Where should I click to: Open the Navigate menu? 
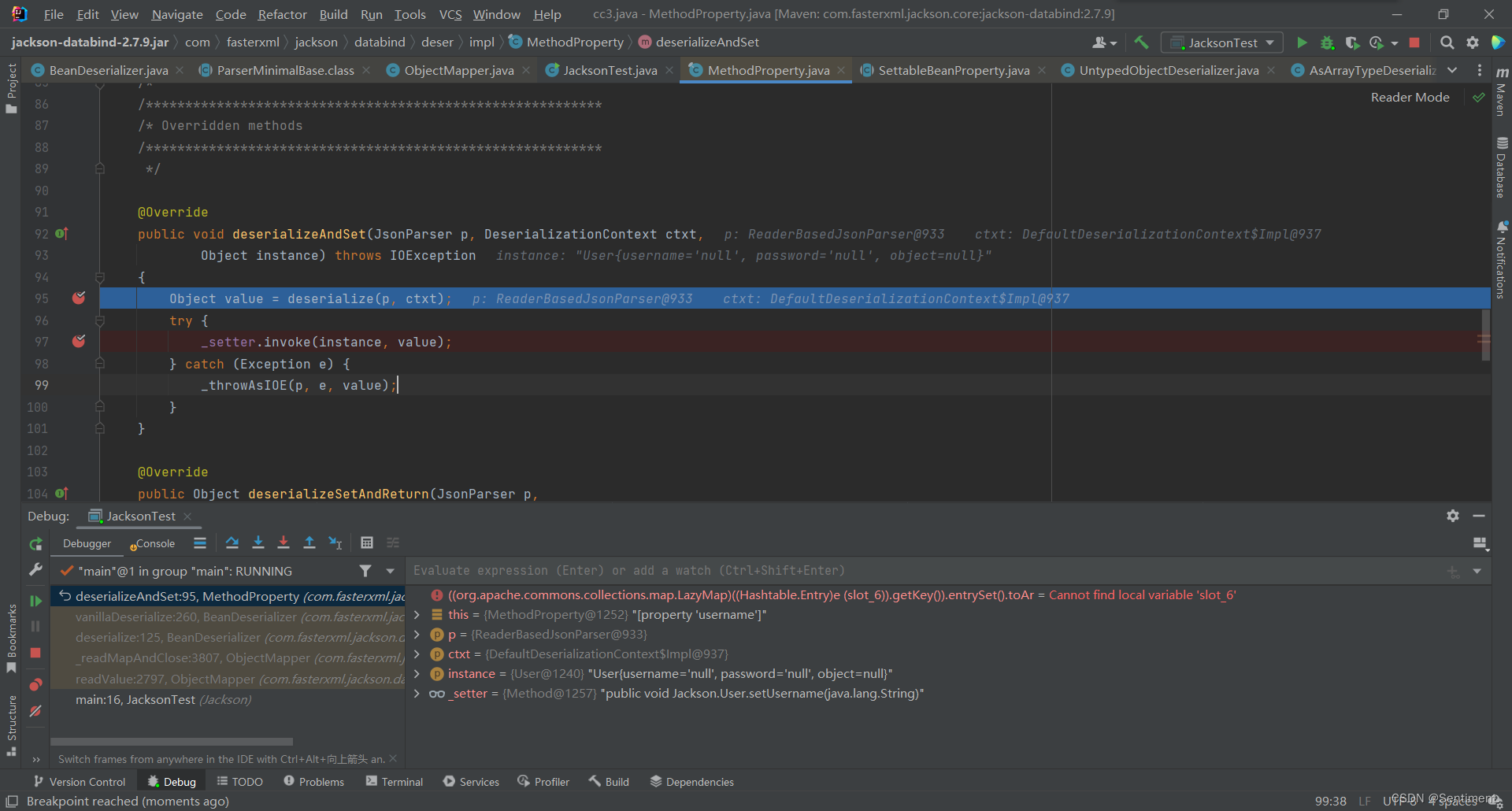pos(177,14)
